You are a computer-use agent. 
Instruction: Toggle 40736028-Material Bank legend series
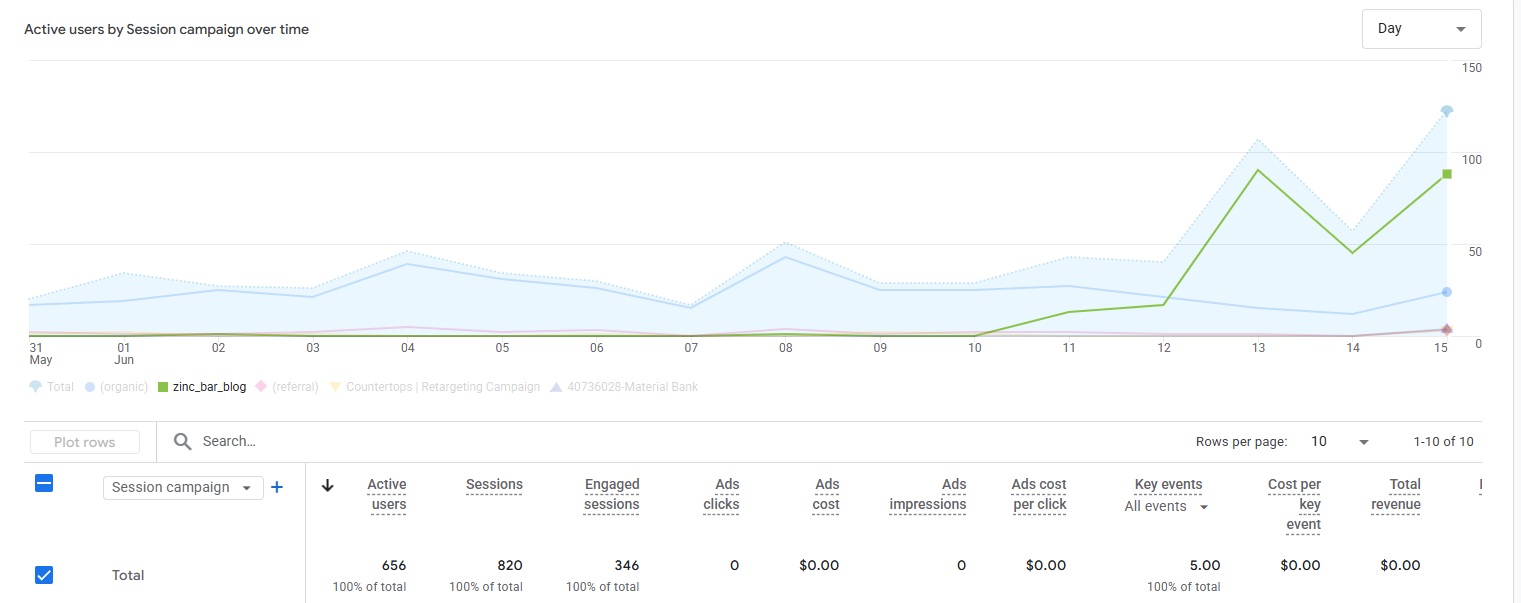624,387
